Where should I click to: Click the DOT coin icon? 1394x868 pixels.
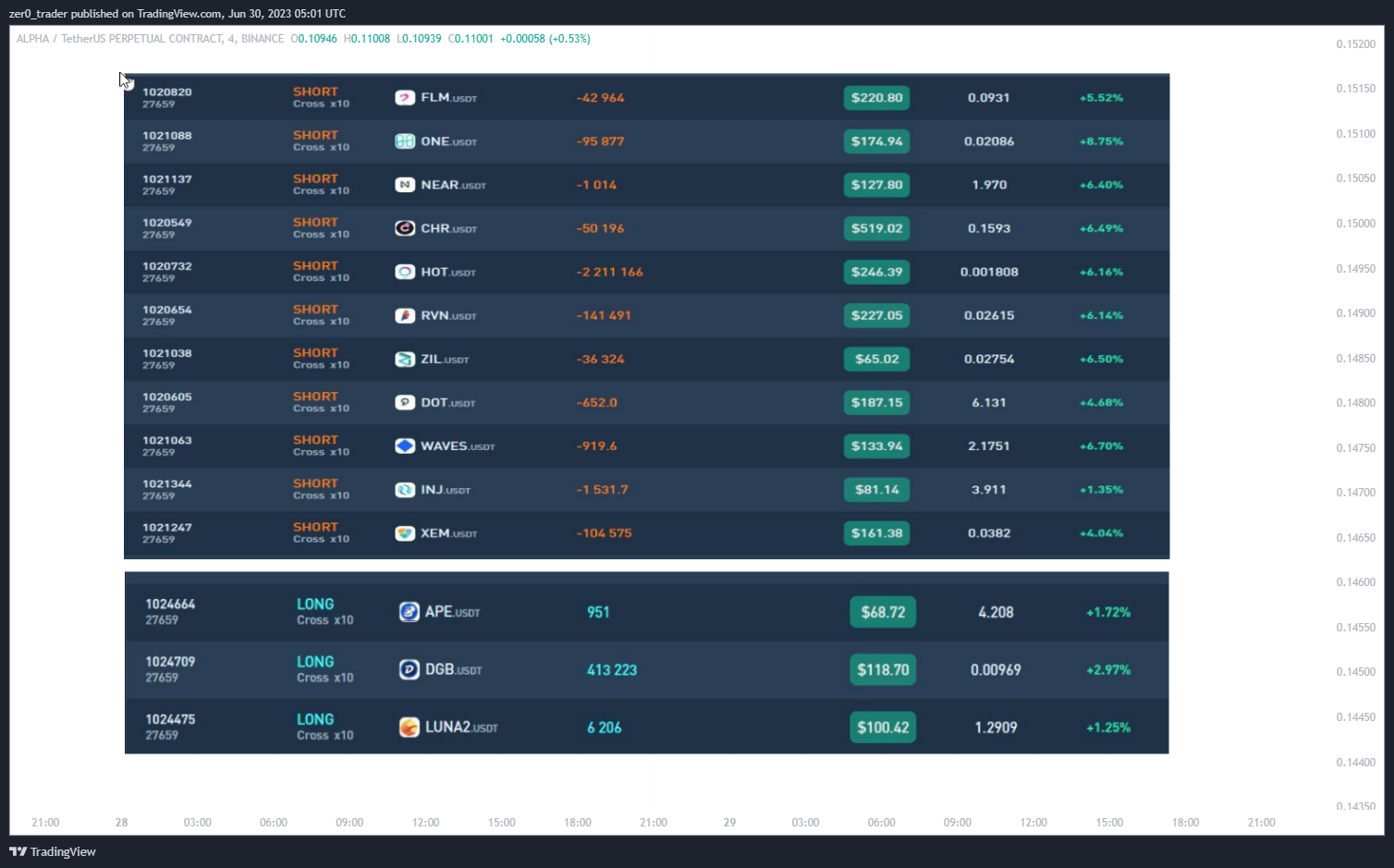point(405,402)
